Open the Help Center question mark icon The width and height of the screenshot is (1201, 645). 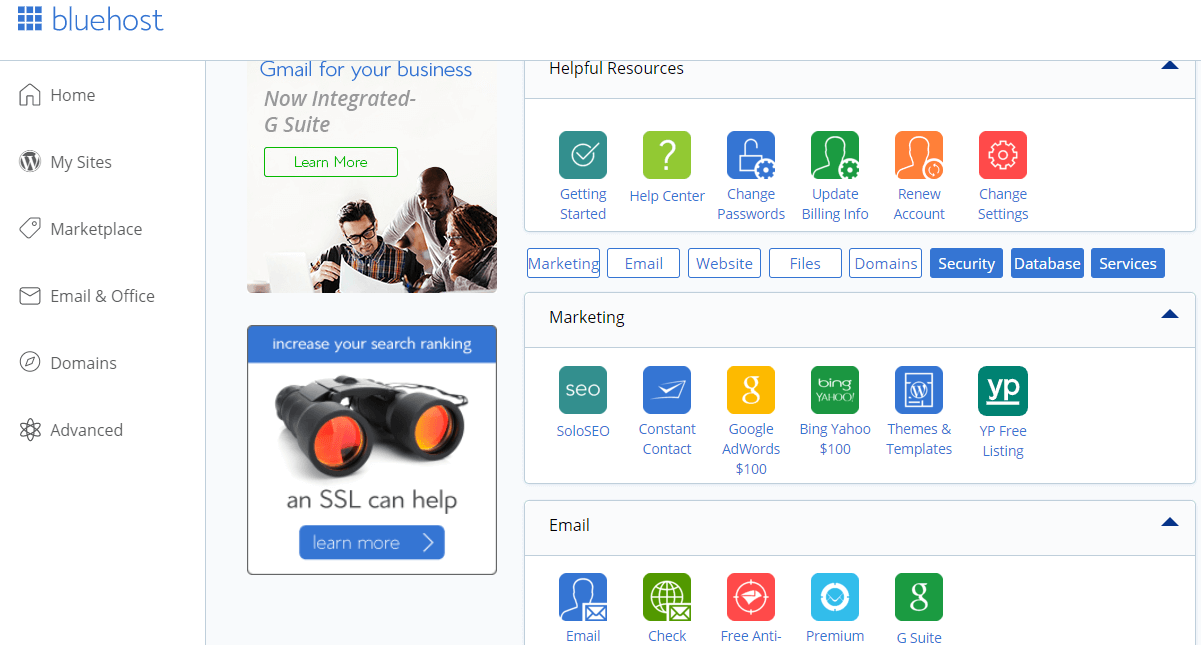(667, 155)
